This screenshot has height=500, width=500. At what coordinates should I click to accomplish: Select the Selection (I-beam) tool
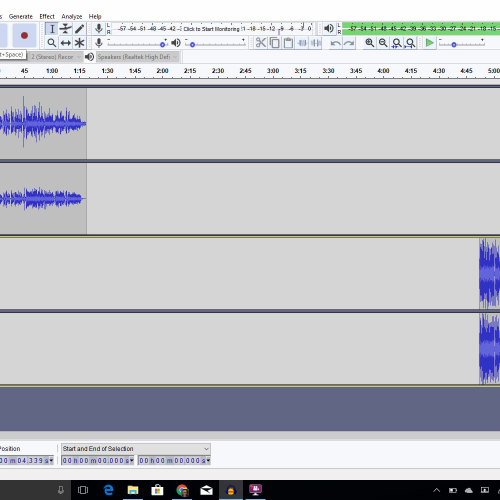click(52, 29)
